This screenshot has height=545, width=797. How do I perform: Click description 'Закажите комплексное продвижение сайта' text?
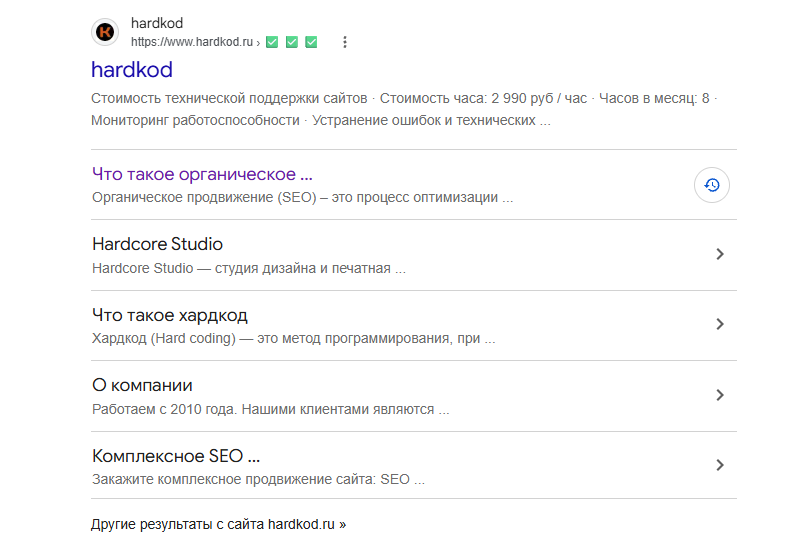click(x=234, y=479)
